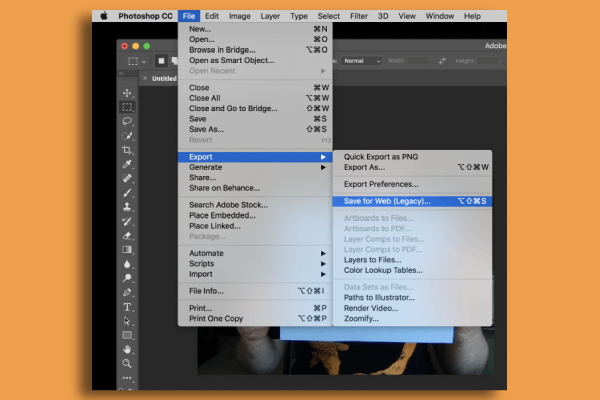Viewport: 600px width, 400px height.
Task: Expand the Automate submenu
Action: [255, 253]
